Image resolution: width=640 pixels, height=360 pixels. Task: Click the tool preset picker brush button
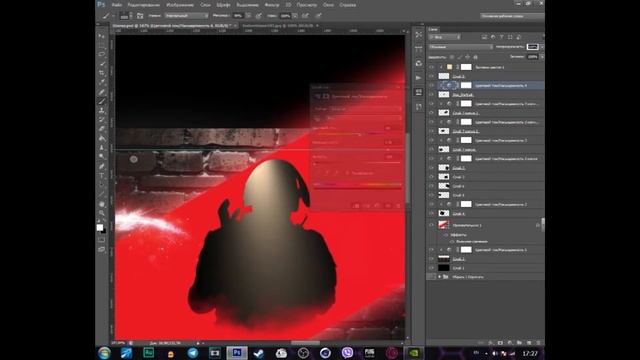coord(106,16)
